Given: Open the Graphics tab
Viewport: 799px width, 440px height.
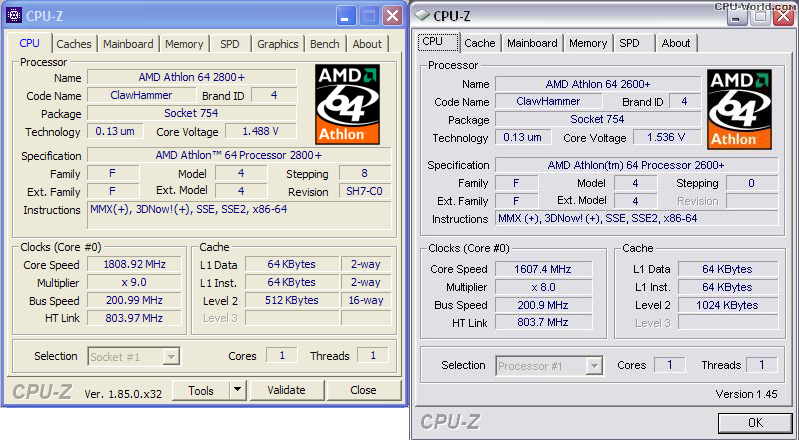Looking at the screenshot, I should pyautogui.click(x=278, y=44).
